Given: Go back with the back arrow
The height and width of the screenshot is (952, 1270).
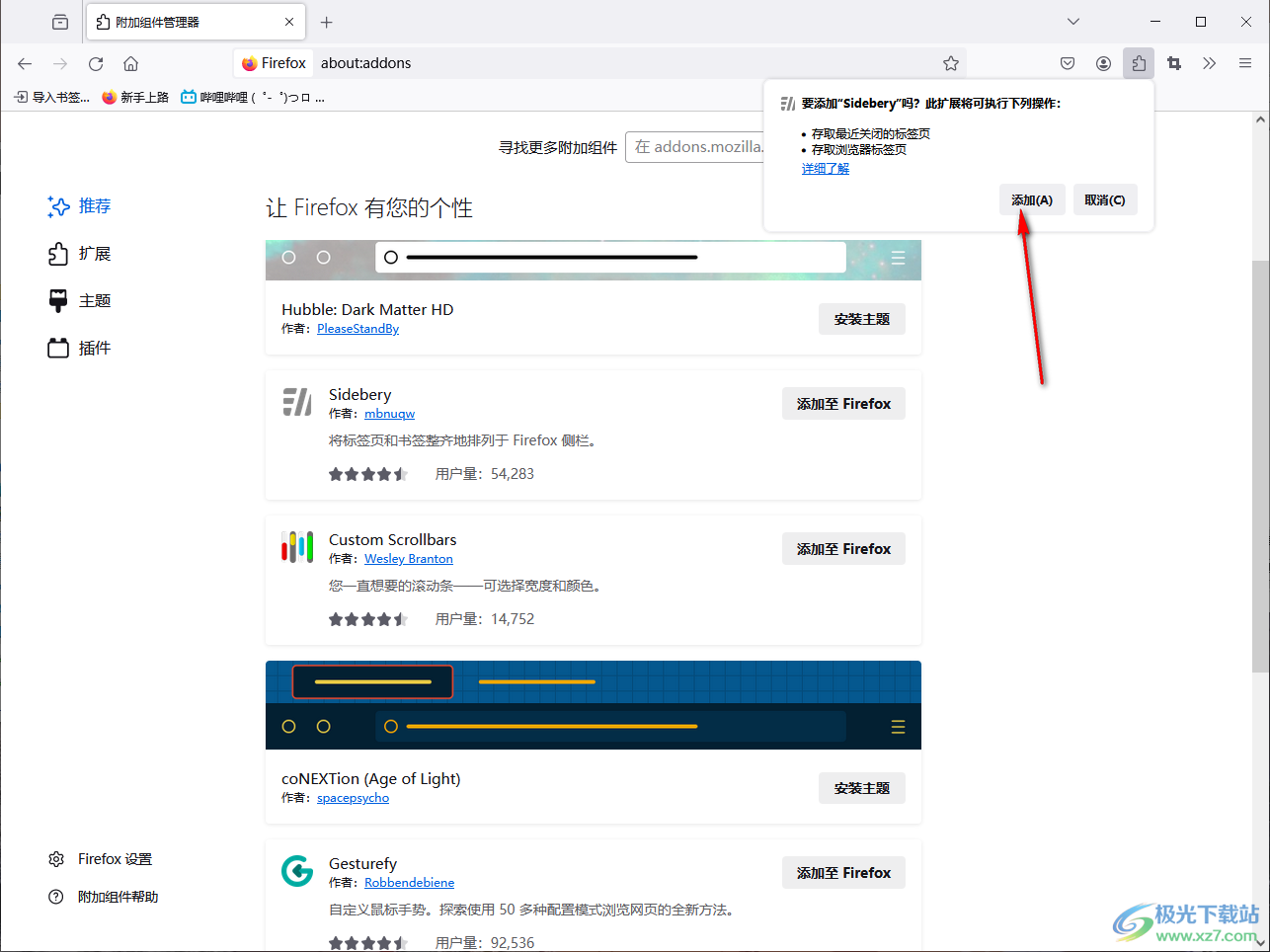Looking at the screenshot, I should [x=25, y=63].
